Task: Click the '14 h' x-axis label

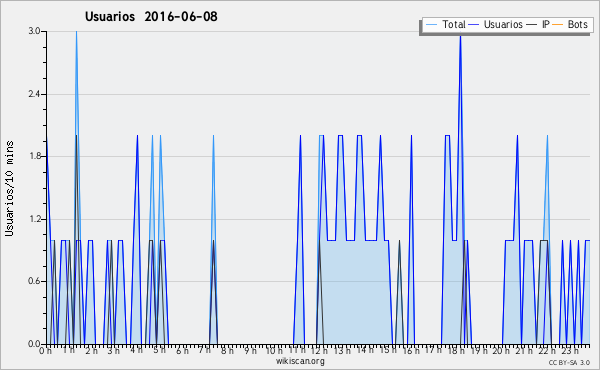Action: pos(365,350)
